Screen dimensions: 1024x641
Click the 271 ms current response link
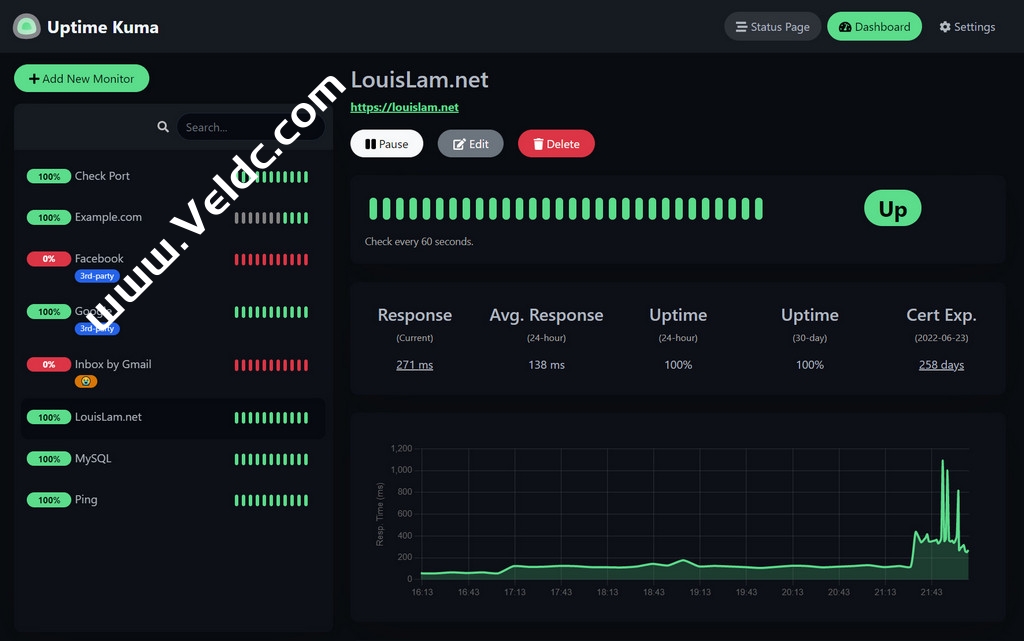point(414,364)
